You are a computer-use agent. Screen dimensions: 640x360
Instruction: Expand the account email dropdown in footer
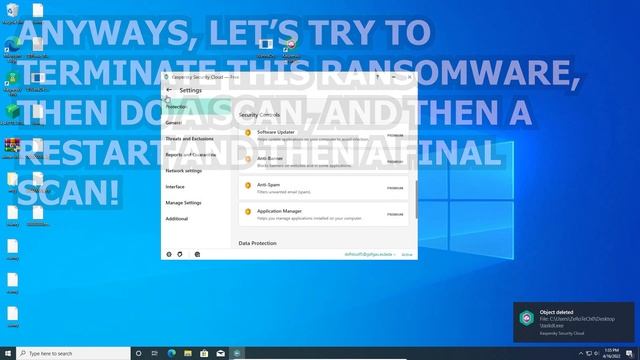pyautogui.click(x=370, y=254)
